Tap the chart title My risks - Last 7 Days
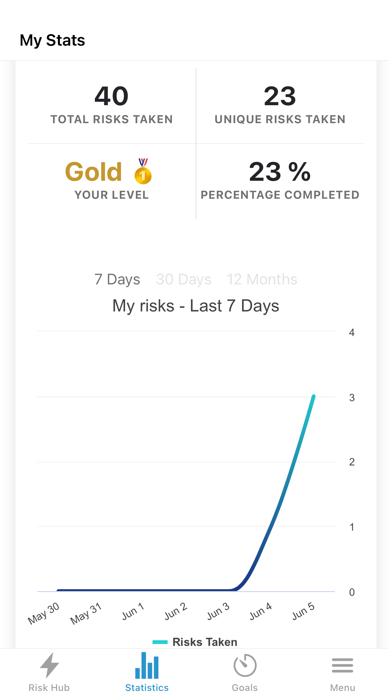 pyautogui.click(x=196, y=306)
